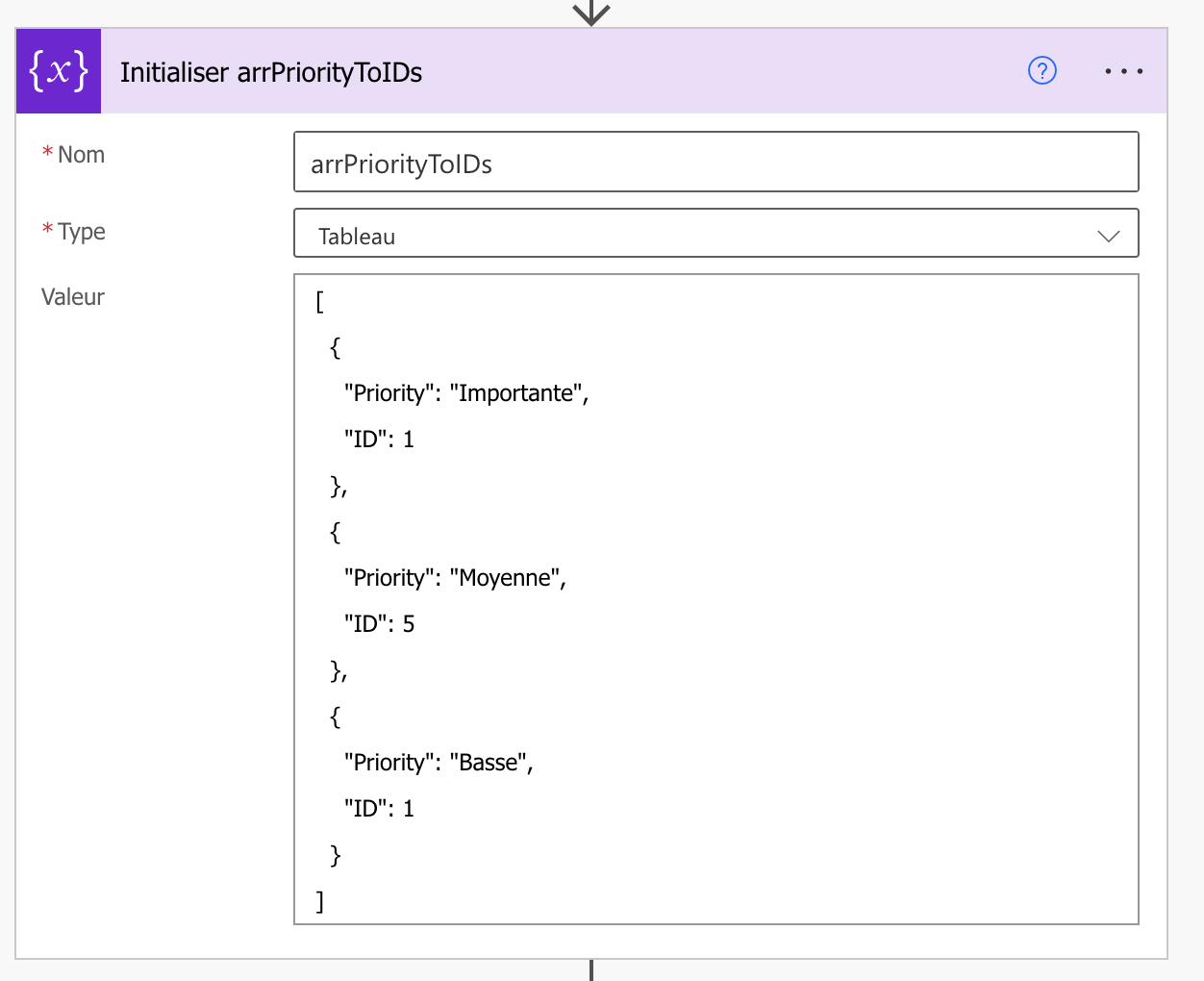Place cursor on the "Basse" priority line
The width and height of the screenshot is (1204, 981).
coord(439,763)
